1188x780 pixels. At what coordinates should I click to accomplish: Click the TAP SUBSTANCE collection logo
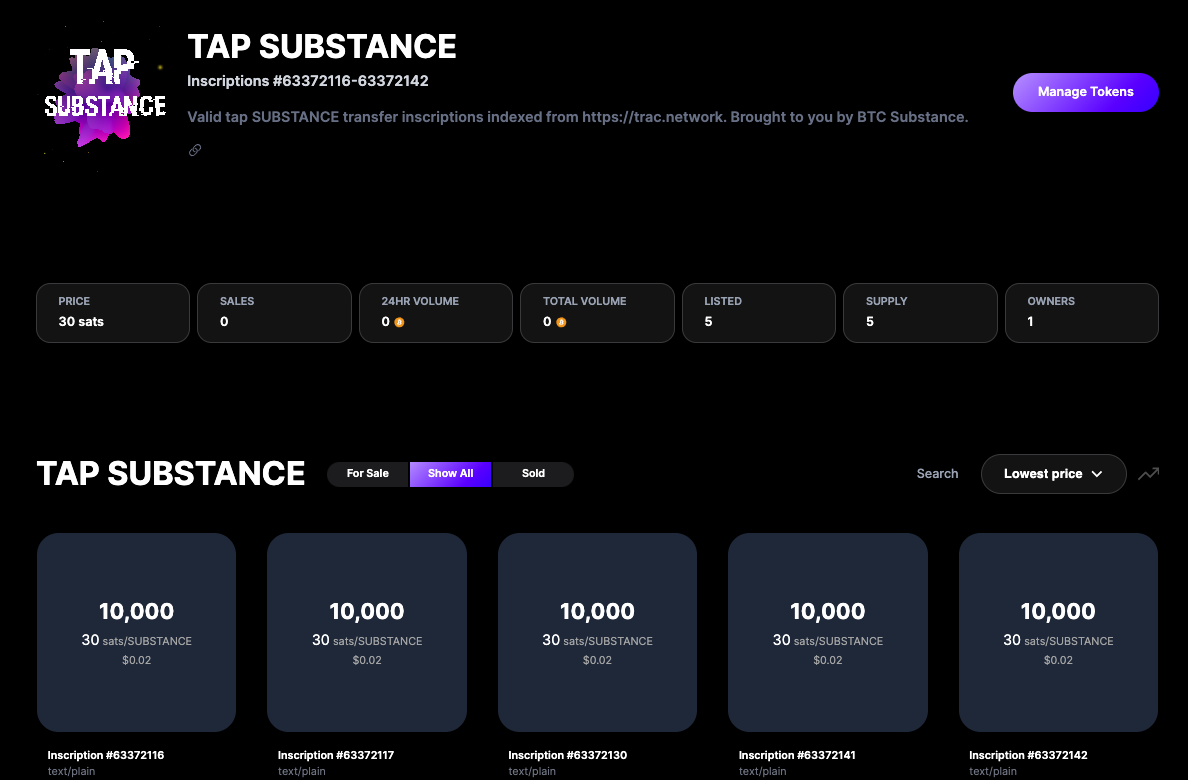click(105, 93)
